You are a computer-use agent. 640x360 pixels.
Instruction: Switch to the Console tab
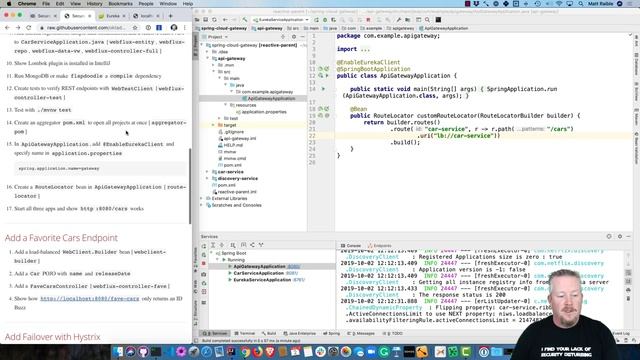[x=351, y=246]
